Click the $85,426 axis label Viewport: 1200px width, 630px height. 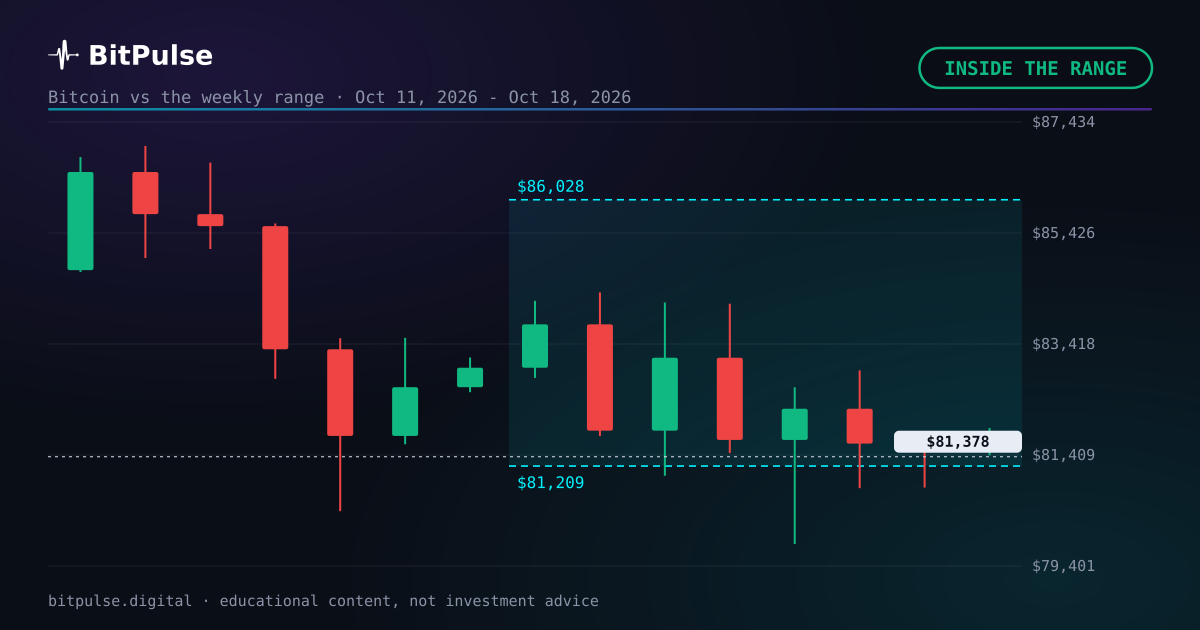pyautogui.click(x=1063, y=233)
